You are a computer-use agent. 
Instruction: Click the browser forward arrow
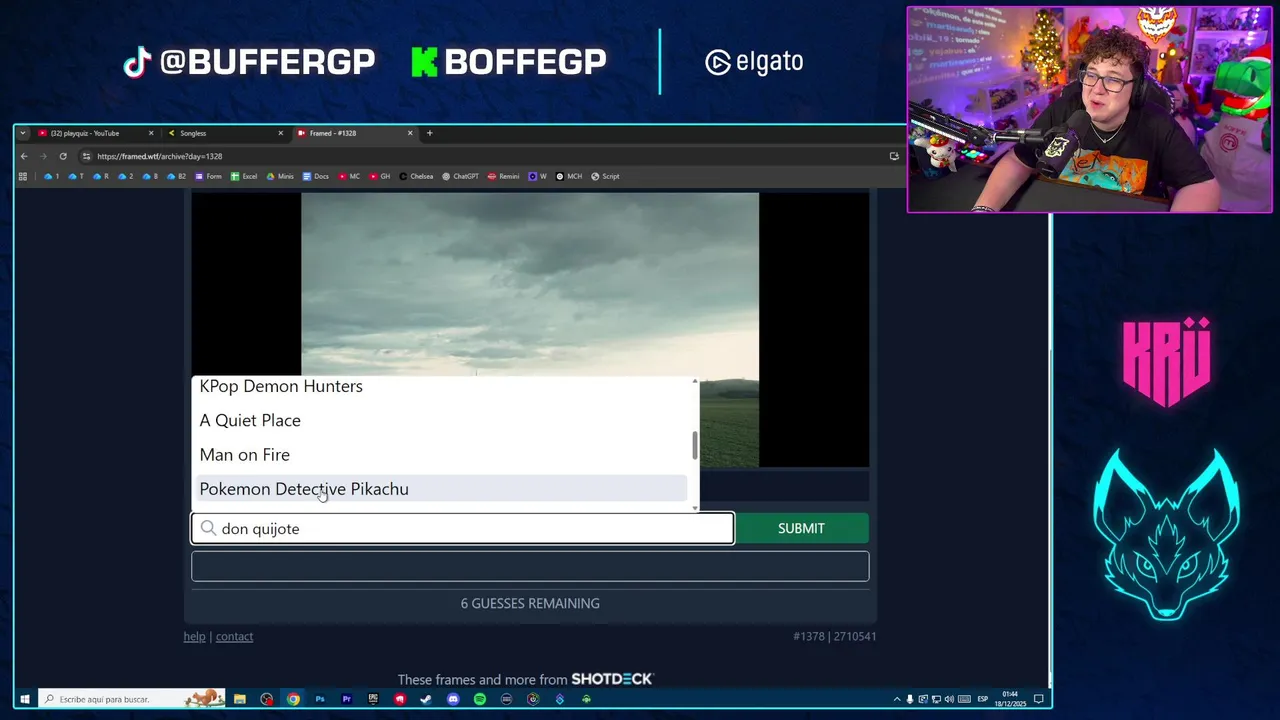point(43,156)
